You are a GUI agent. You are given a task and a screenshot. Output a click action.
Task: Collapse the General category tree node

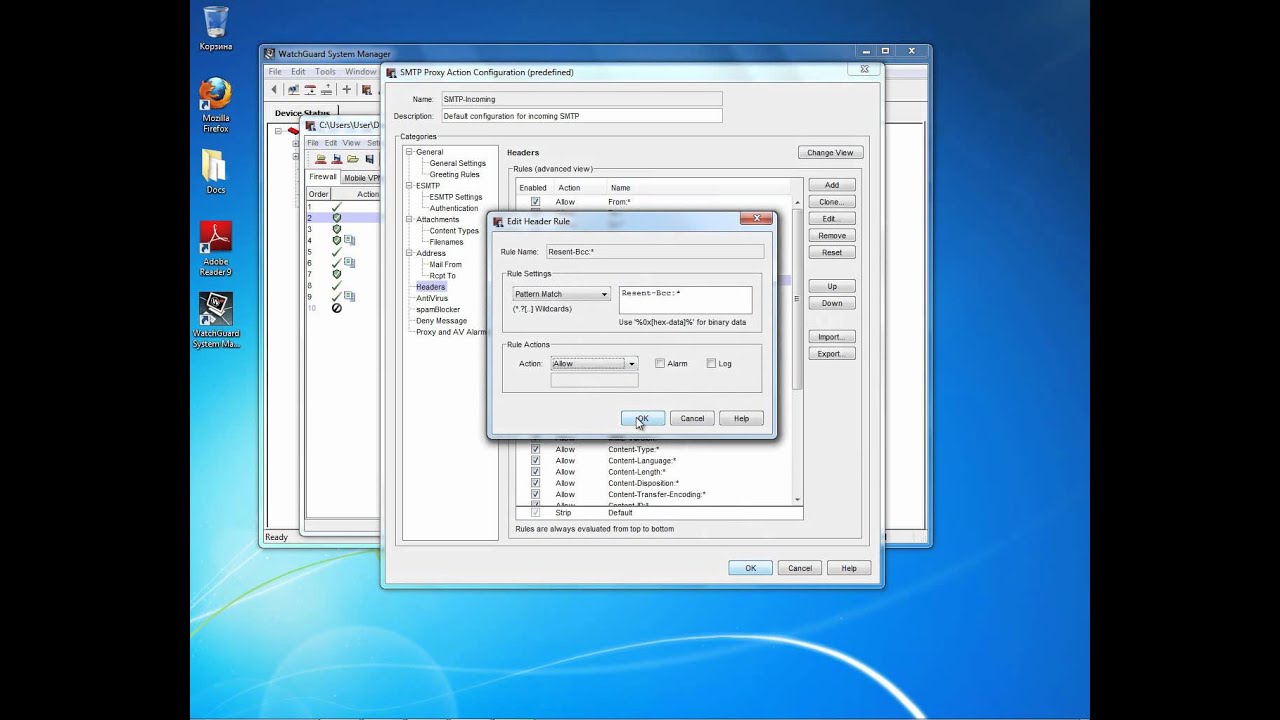coord(409,152)
